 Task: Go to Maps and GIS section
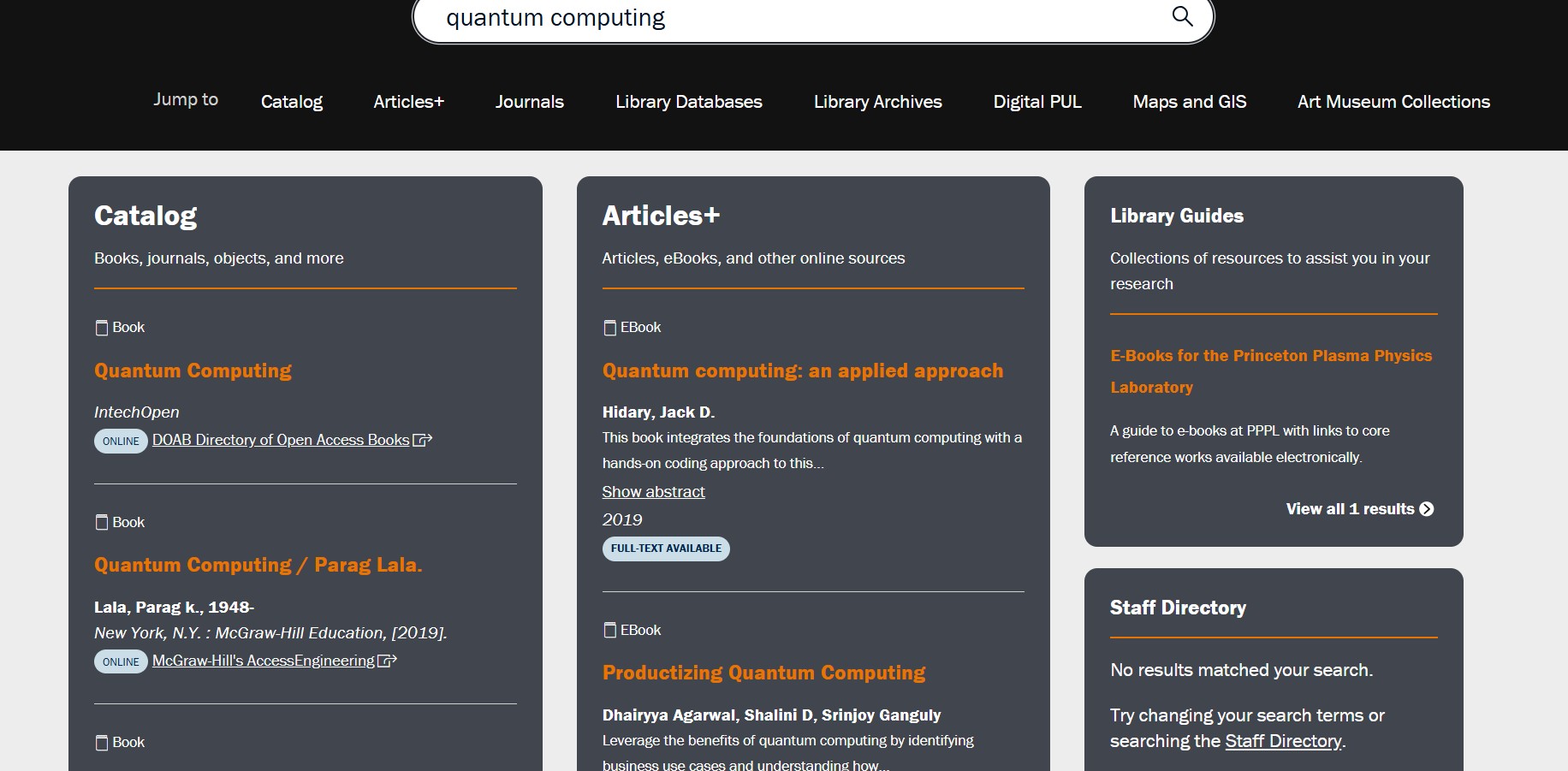click(x=1189, y=102)
